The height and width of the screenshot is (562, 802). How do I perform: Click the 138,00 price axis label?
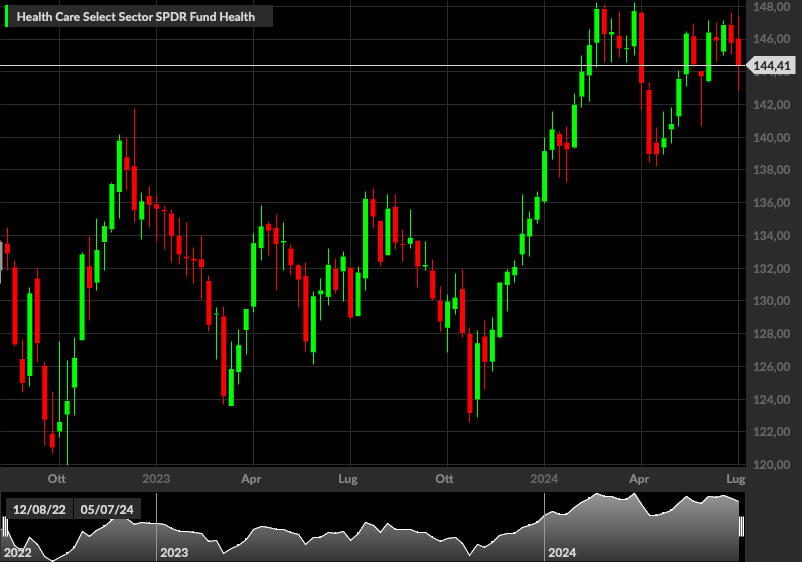(771, 170)
